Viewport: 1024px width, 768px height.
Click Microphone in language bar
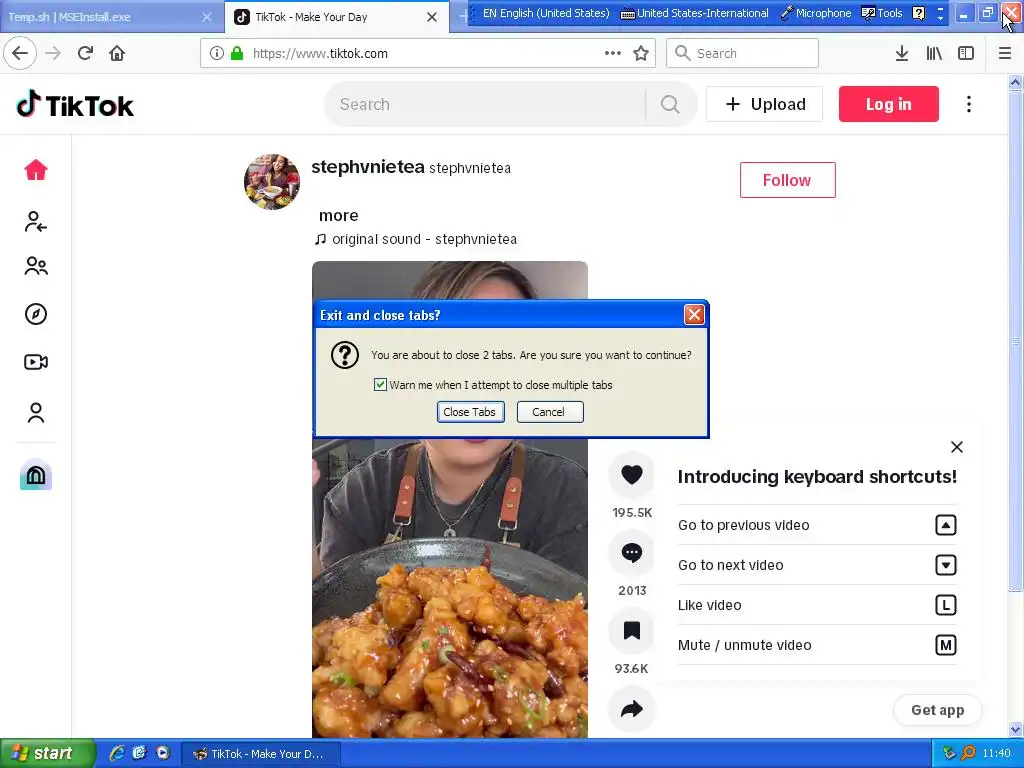pyautogui.click(x=816, y=13)
